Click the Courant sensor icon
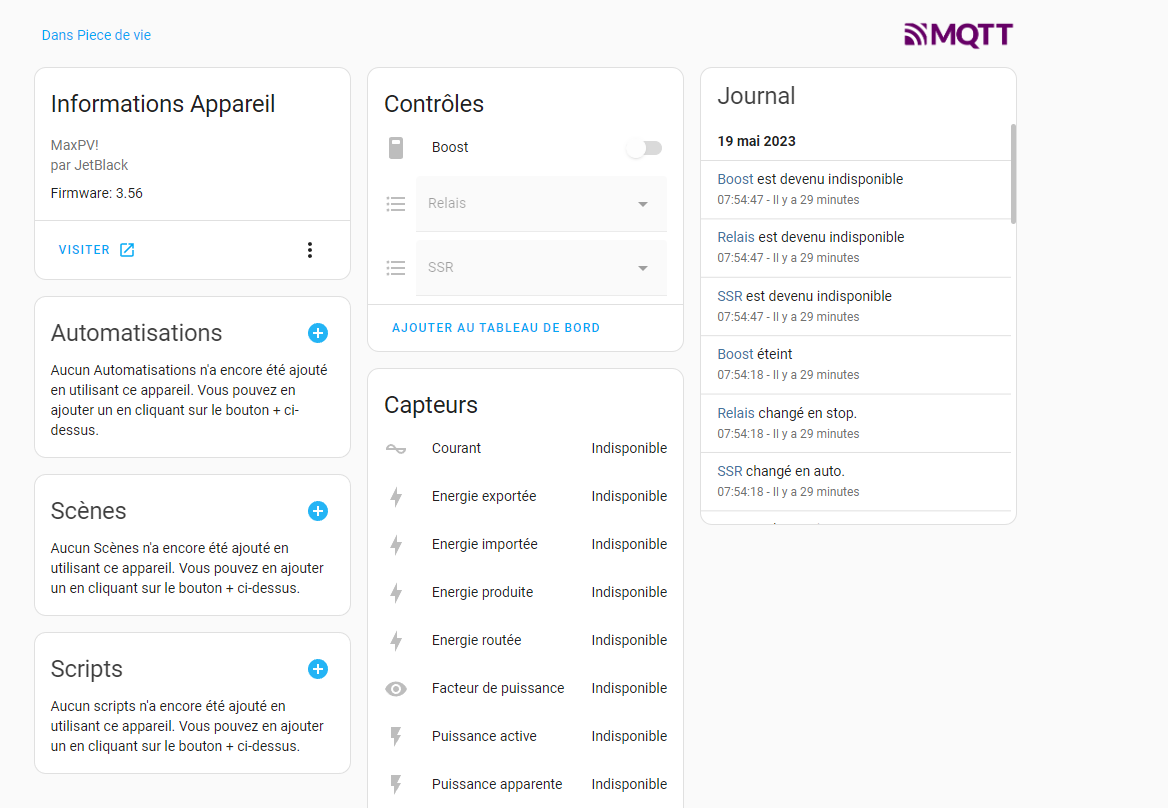 click(396, 449)
